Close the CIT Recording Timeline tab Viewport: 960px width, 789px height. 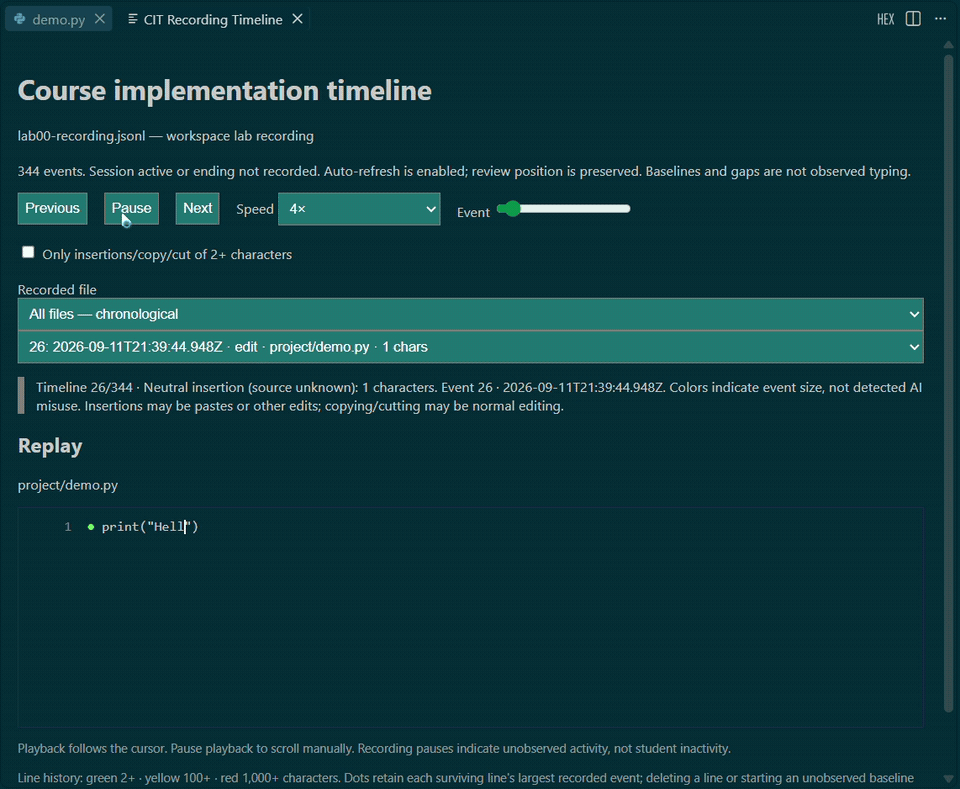(x=298, y=19)
